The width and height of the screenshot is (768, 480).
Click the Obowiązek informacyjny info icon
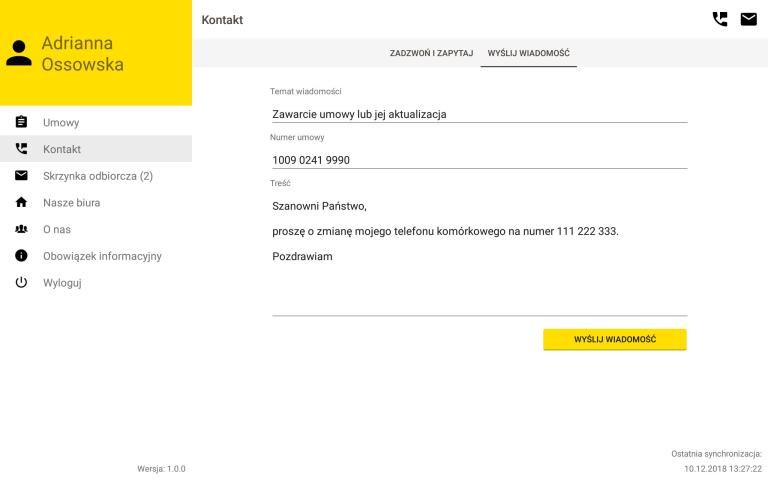click(21, 256)
